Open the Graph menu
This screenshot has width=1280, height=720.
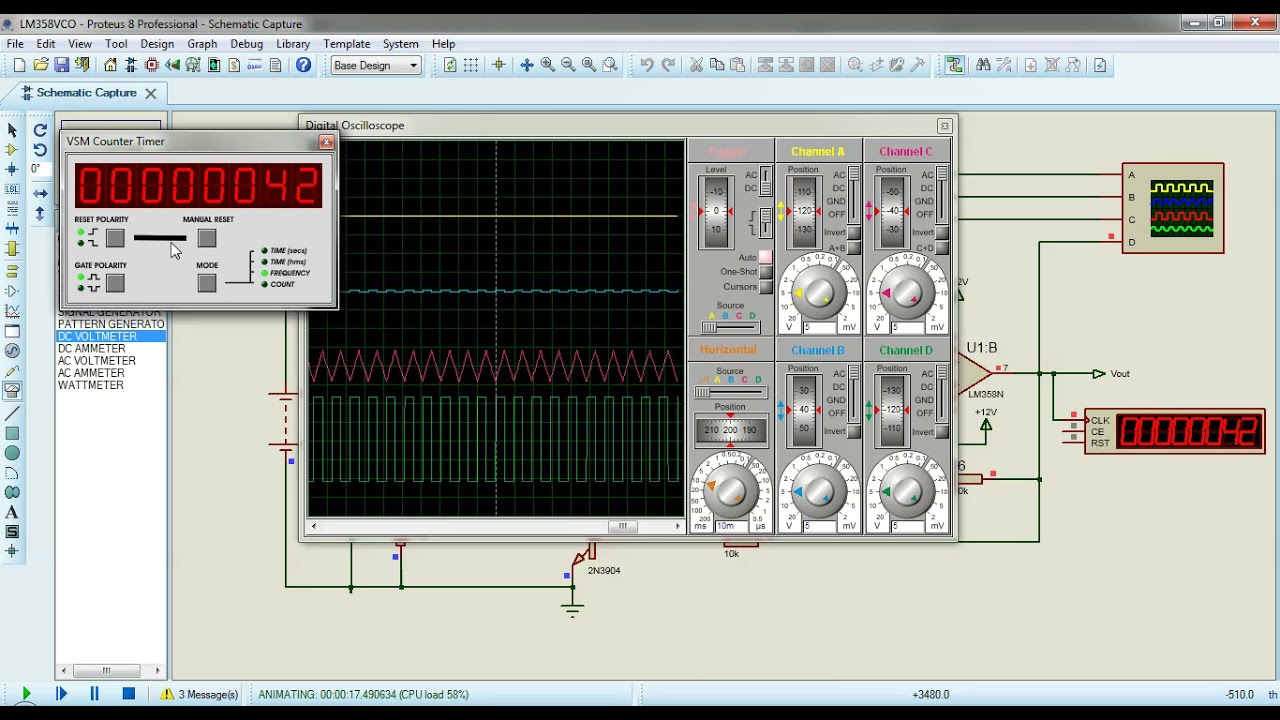202,44
